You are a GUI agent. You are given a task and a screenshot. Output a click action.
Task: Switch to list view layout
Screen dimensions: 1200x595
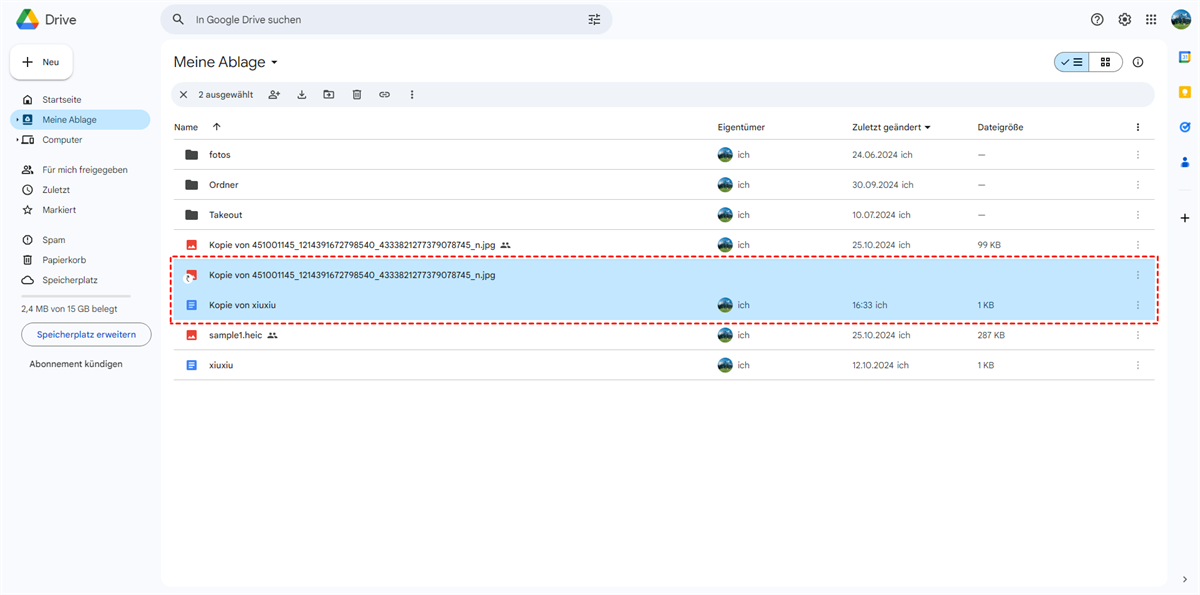click(x=1072, y=62)
